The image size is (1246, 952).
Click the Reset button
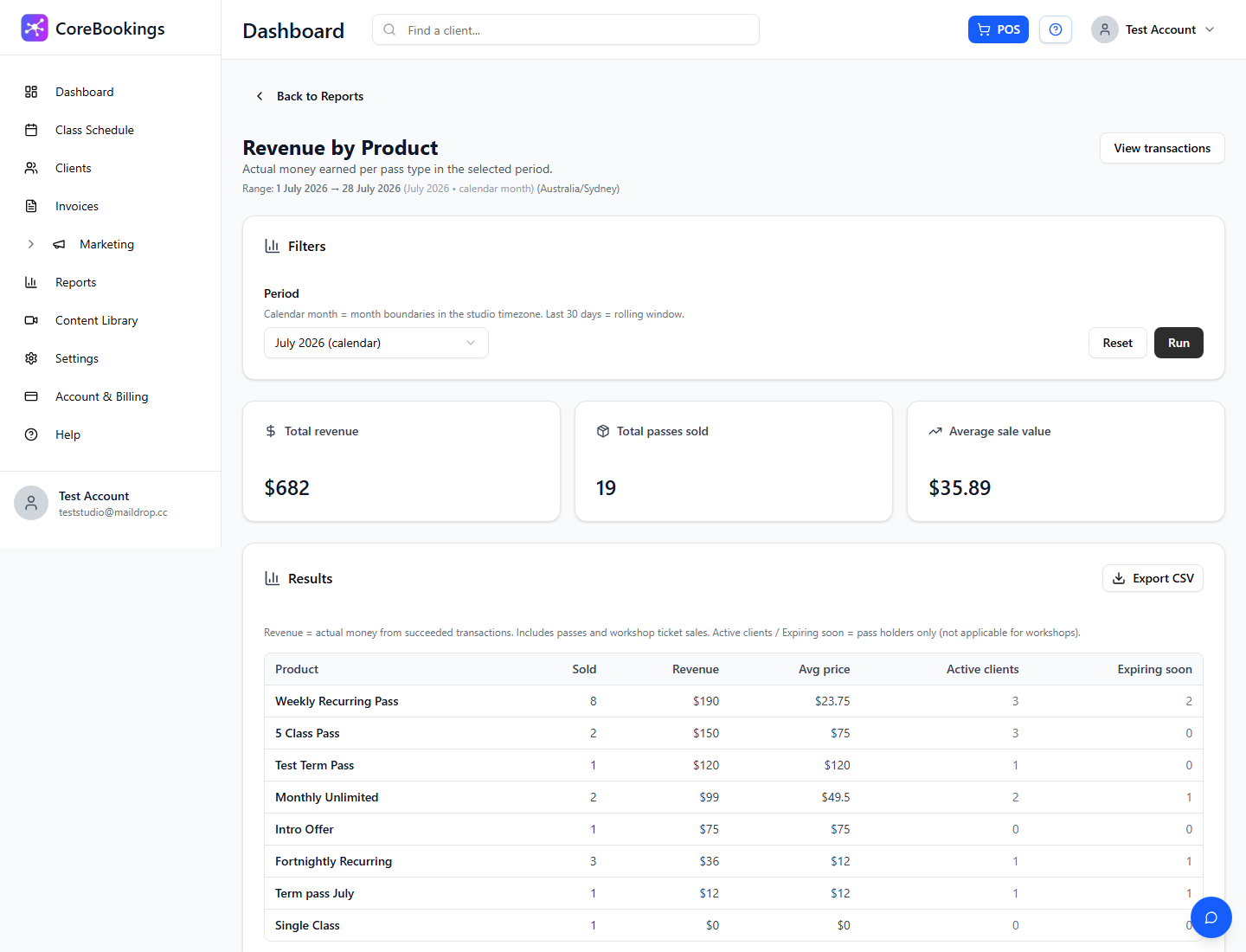pyautogui.click(x=1118, y=343)
